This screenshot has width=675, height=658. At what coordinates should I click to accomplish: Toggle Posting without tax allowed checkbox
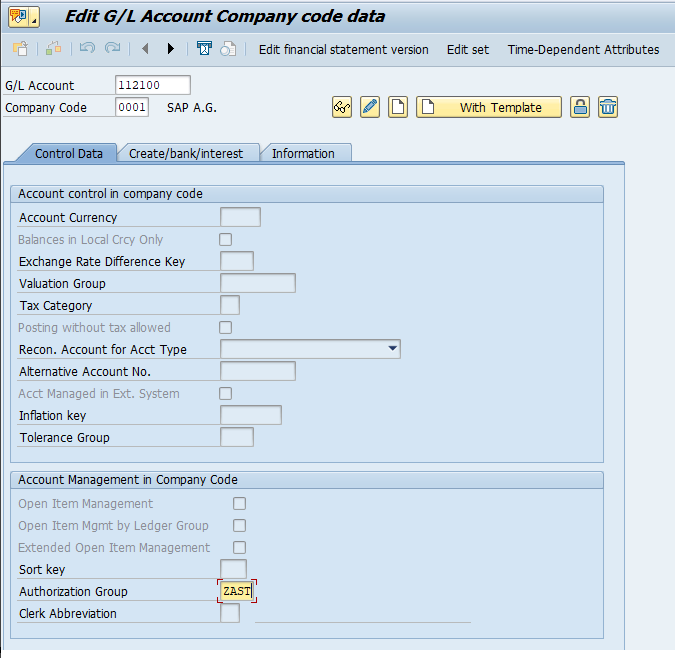[x=226, y=327]
